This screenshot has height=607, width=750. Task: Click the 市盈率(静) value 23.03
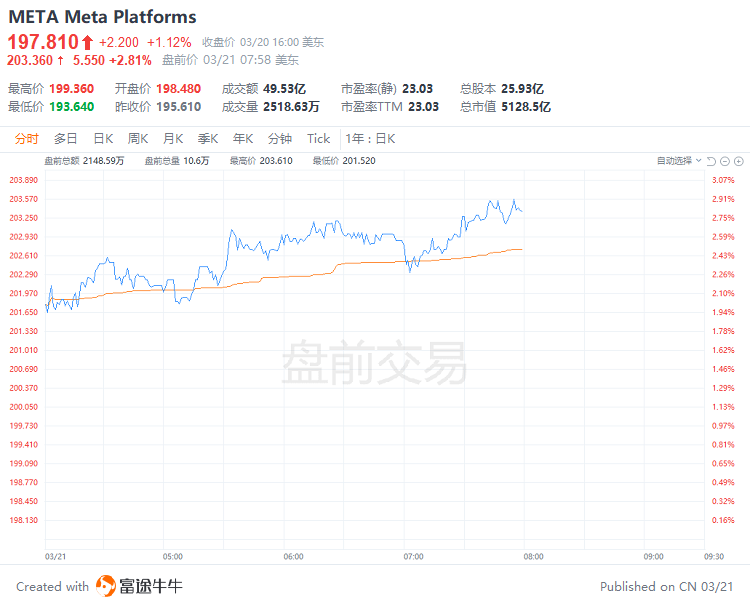tap(418, 88)
